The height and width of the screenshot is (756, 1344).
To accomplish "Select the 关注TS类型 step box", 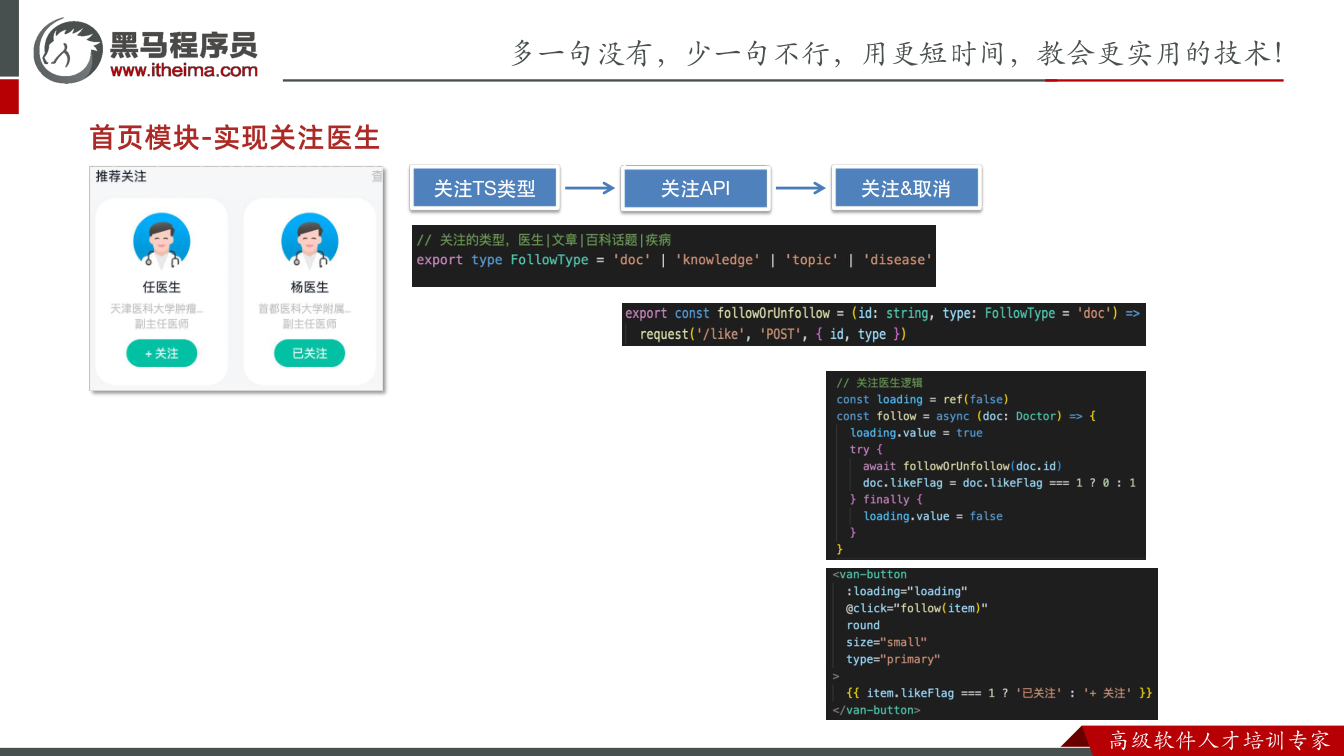I will pyautogui.click(x=485, y=188).
